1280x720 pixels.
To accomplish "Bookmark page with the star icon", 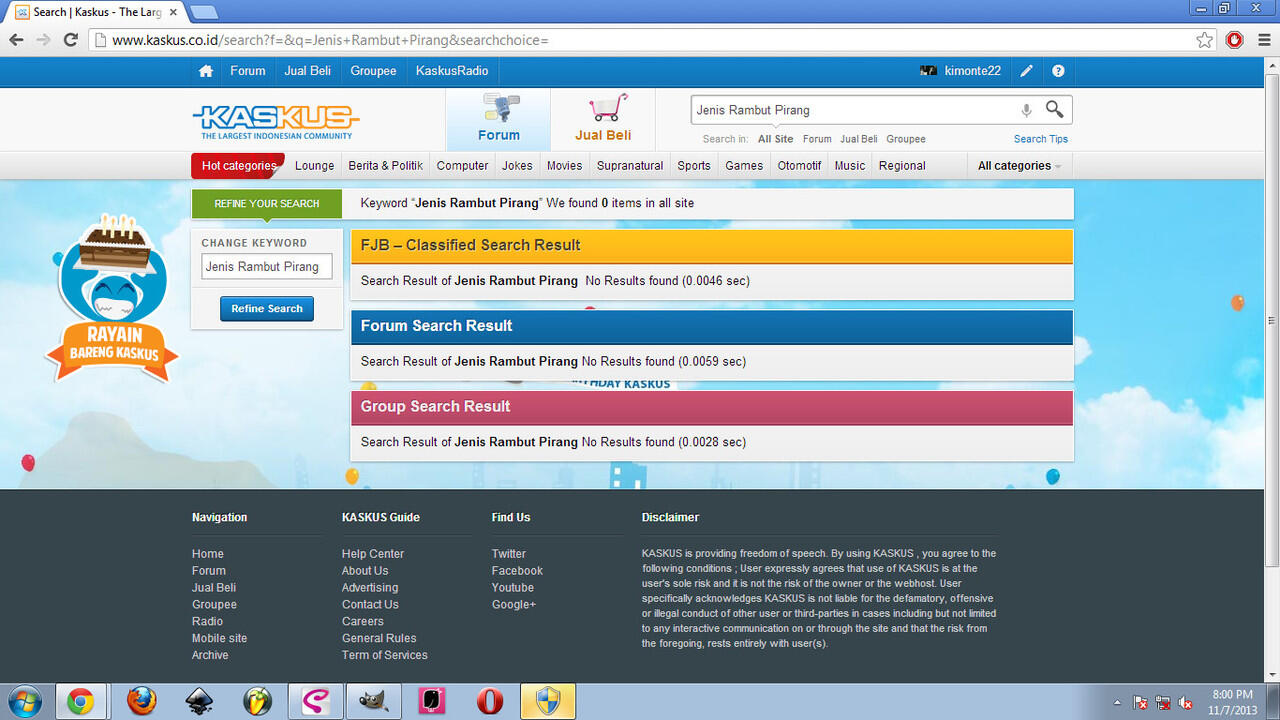I will 1205,40.
